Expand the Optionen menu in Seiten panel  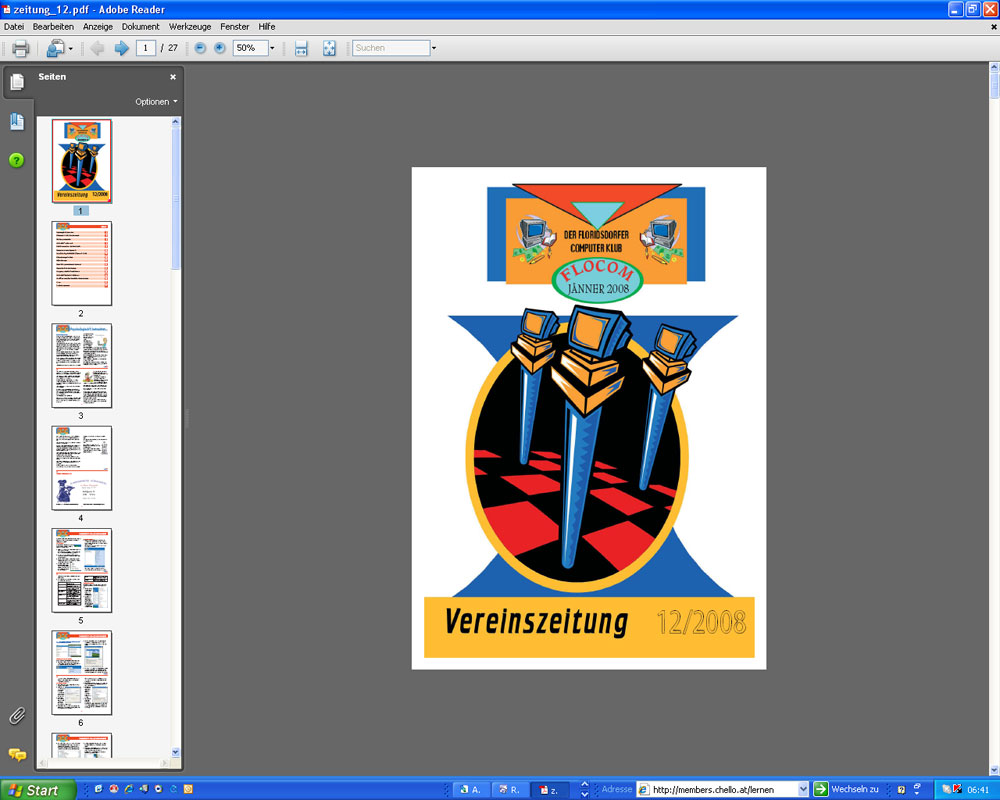156,102
